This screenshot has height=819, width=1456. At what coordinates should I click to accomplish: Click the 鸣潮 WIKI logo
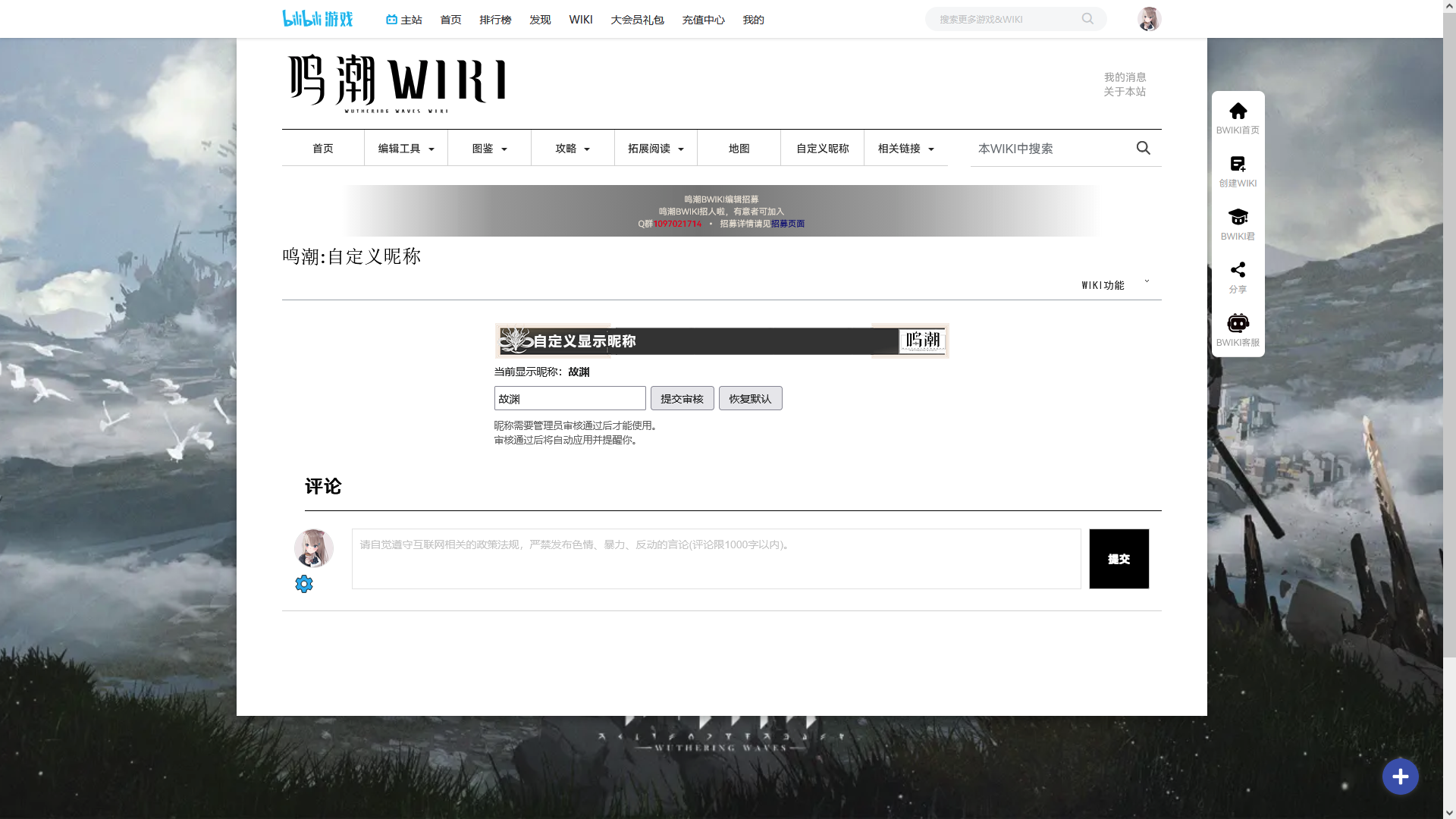(x=397, y=83)
